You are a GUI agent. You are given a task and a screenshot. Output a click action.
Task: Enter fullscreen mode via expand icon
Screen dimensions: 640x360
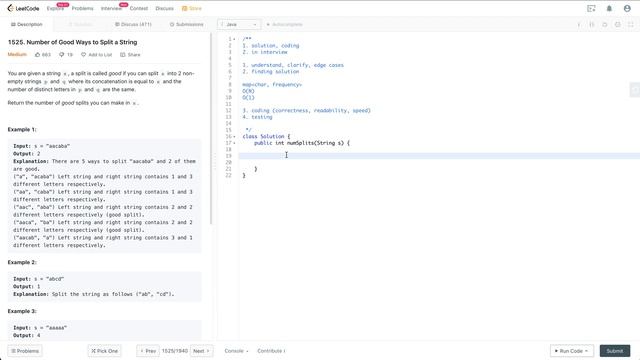point(631,25)
